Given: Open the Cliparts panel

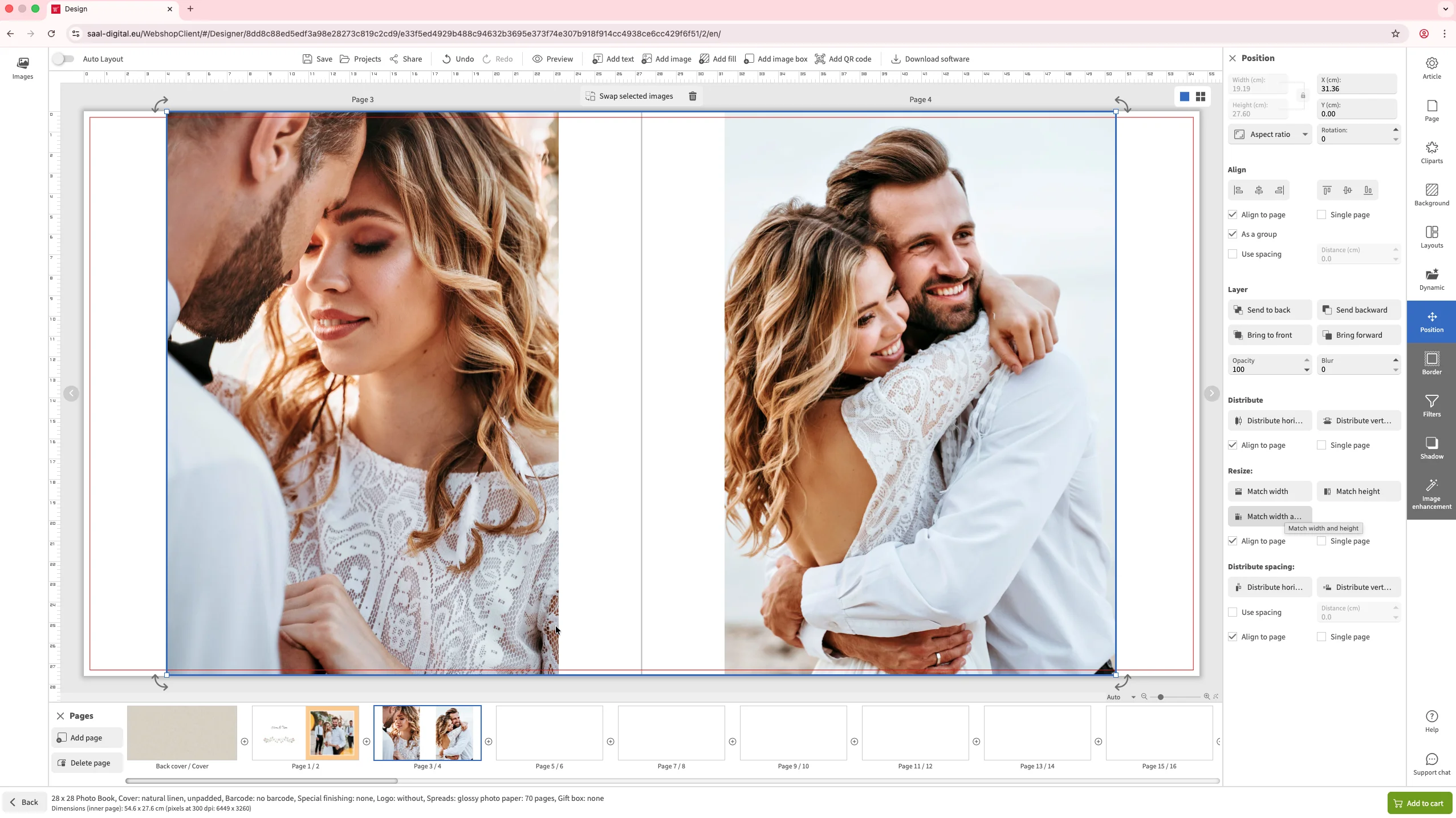Looking at the screenshot, I should (1431, 152).
